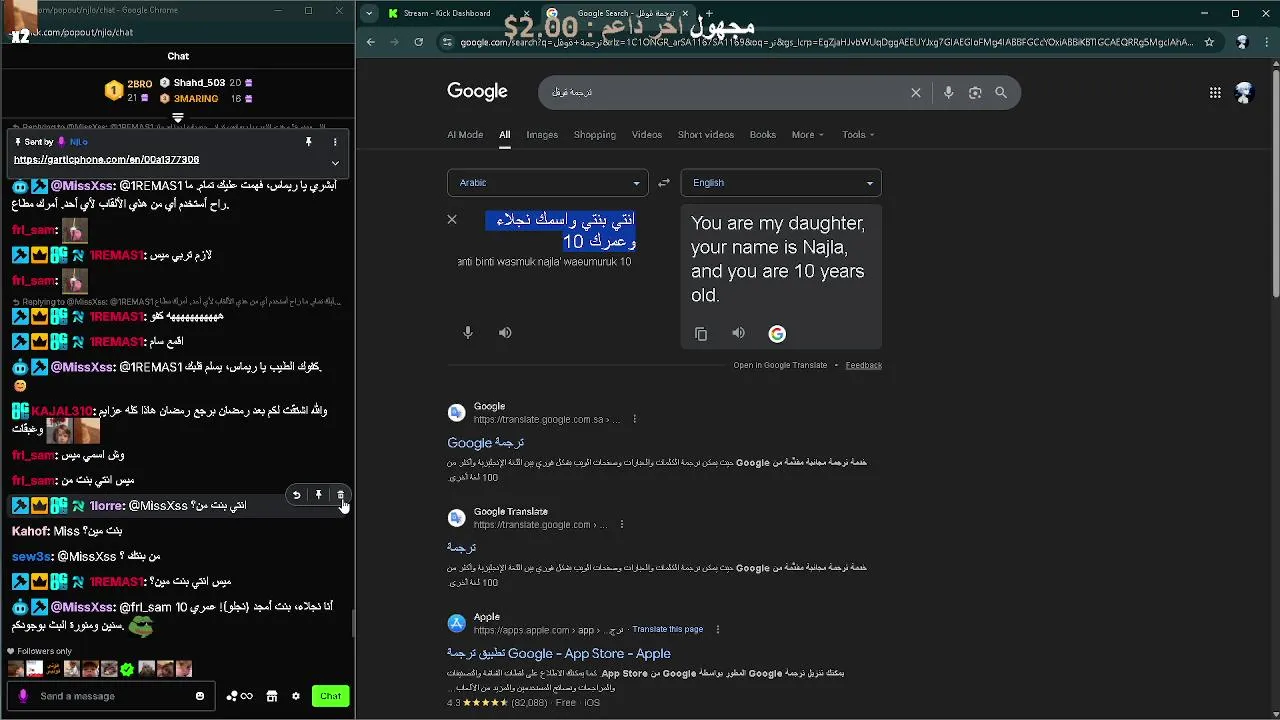Open in Google Translate link
Screen dimensions: 1280x720
click(780, 365)
